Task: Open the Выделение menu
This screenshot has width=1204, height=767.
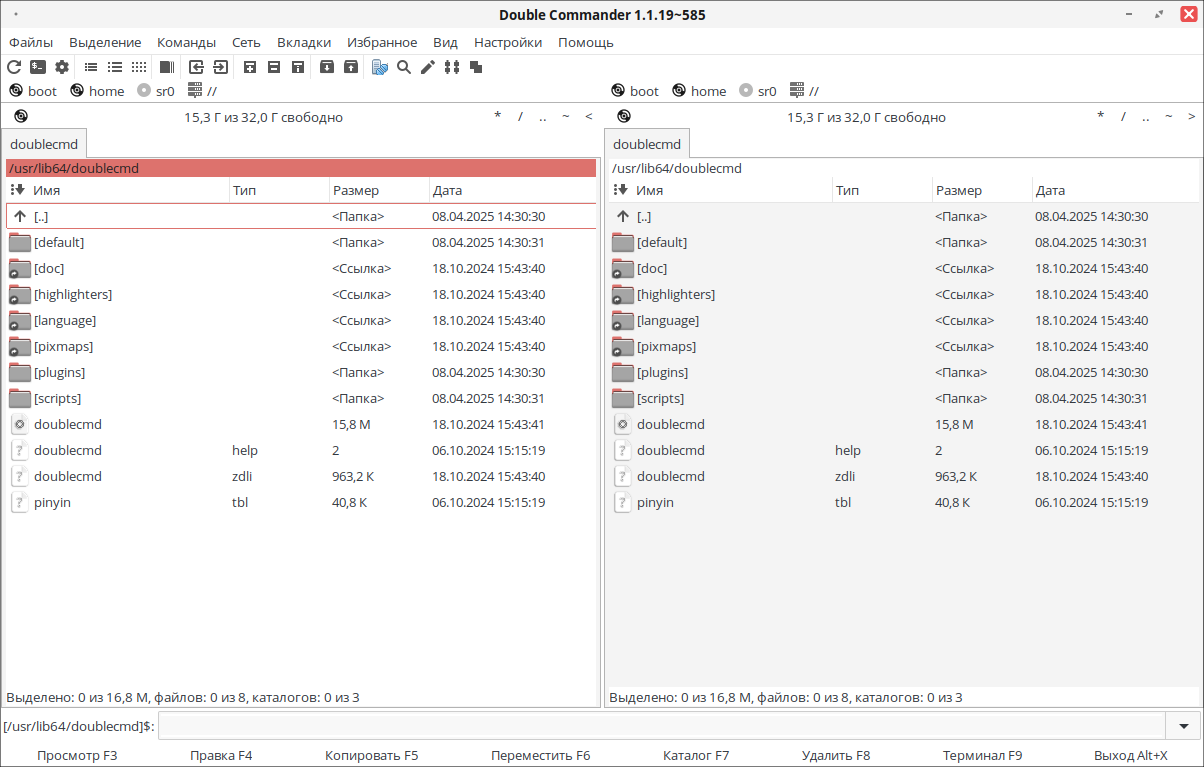Action: (x=105, y=42)
